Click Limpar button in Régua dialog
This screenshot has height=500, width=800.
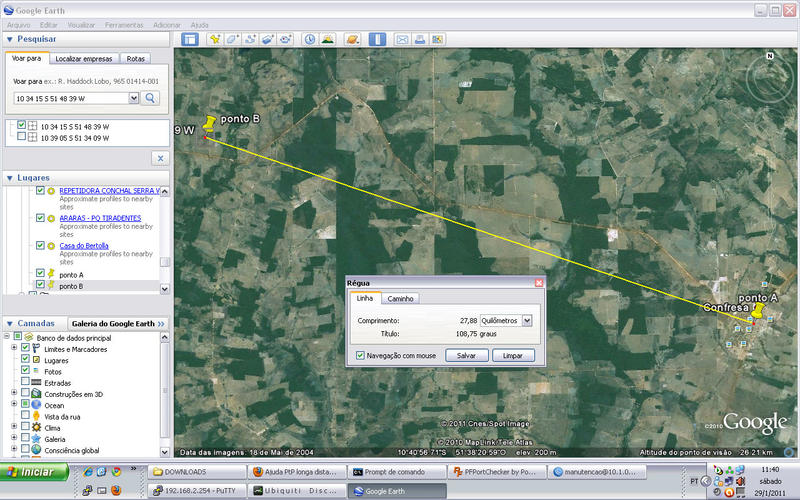pos(513,356)
